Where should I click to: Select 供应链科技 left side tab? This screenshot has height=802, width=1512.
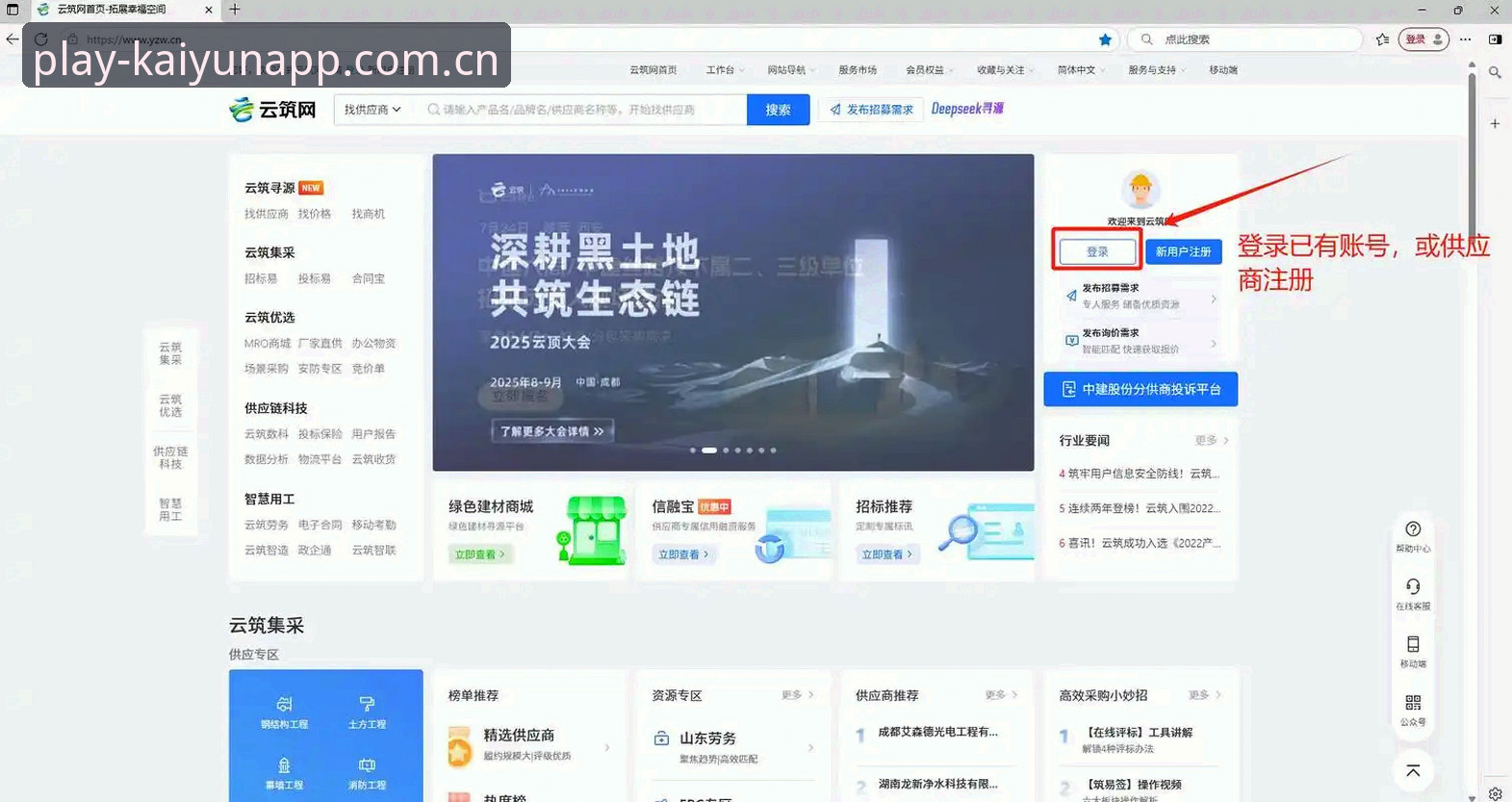pos(170,457)
